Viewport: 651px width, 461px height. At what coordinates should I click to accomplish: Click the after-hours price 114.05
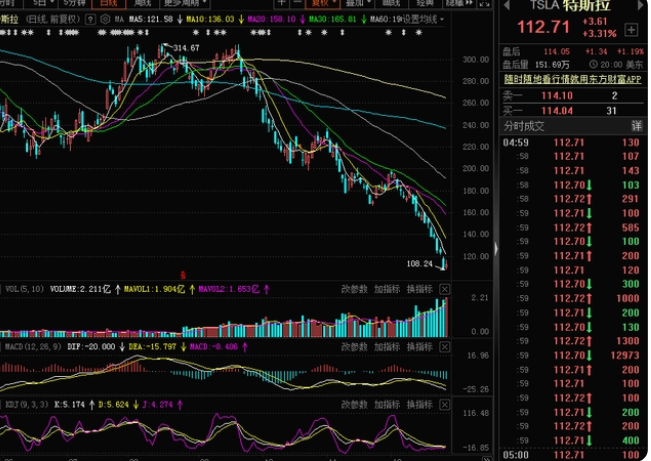tap(557, 52)
